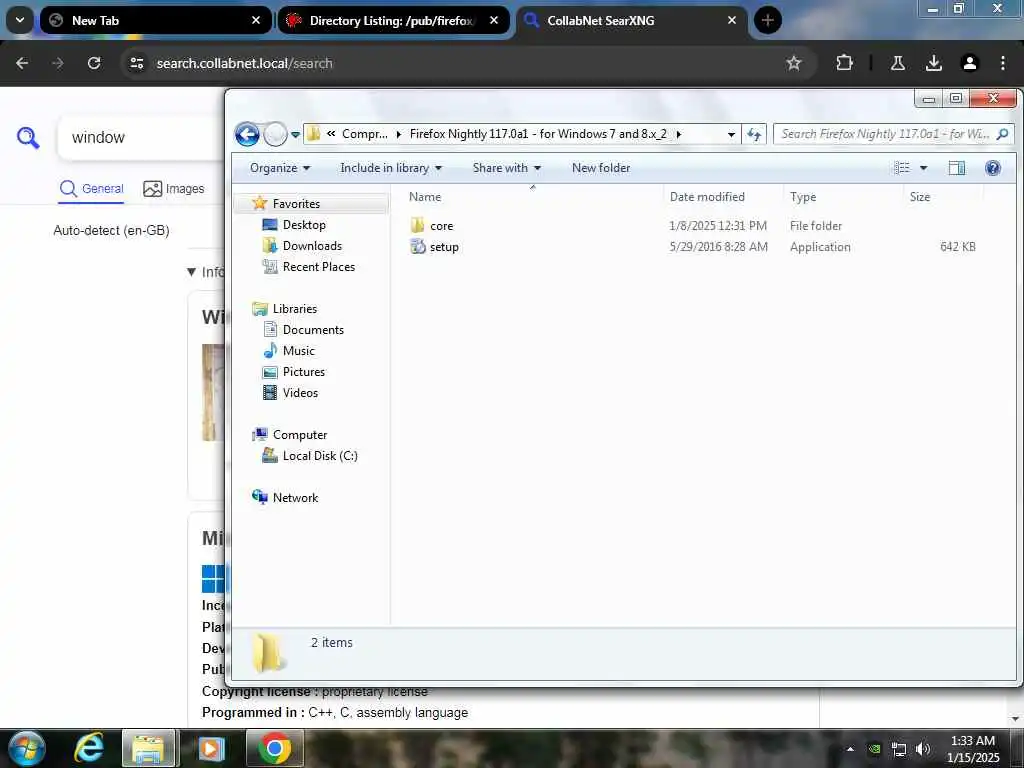Open the Explorer recent pages dropdown arrow
Screen dimensions: 1024x768
tap(295, 135)
